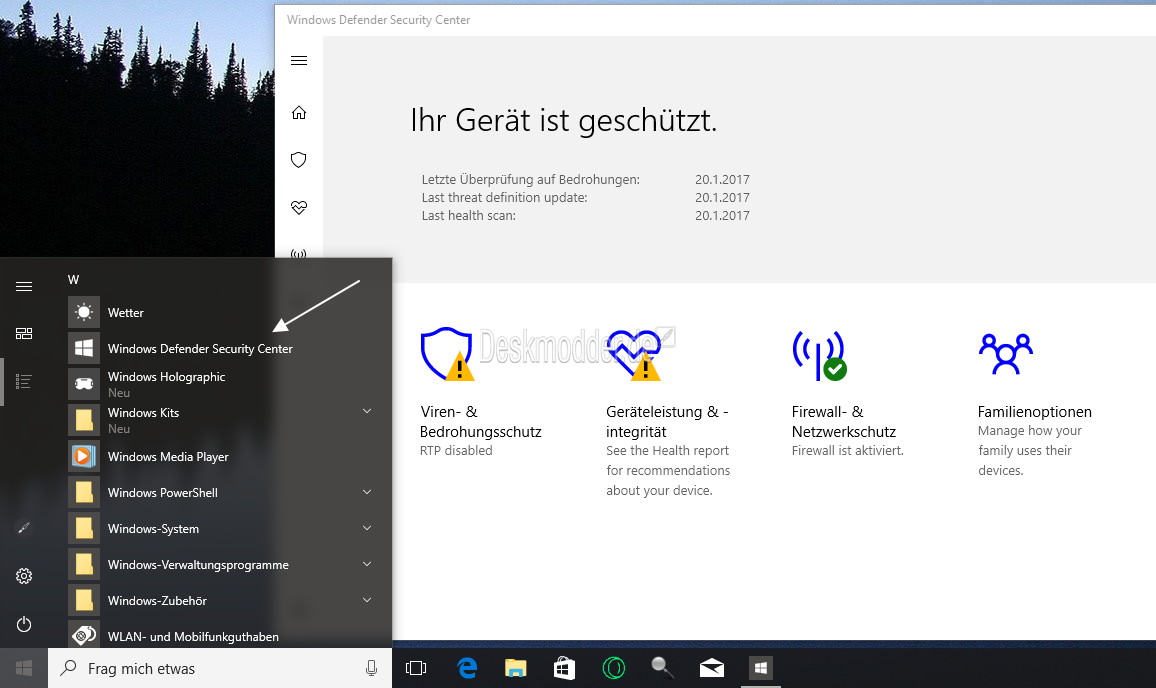
Task: Open the Store from the taskbar
Action: (564, 668)
